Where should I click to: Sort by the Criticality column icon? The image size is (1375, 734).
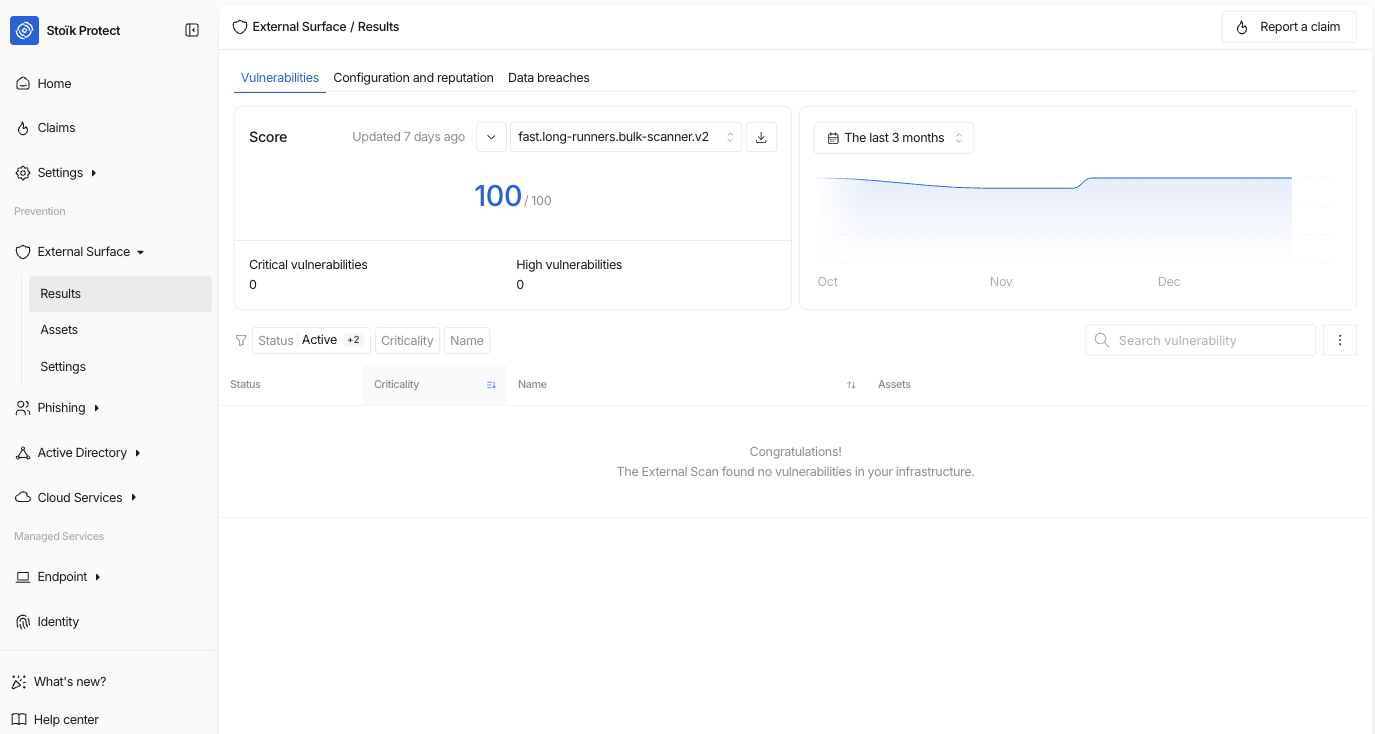click(x=491, y=385)
